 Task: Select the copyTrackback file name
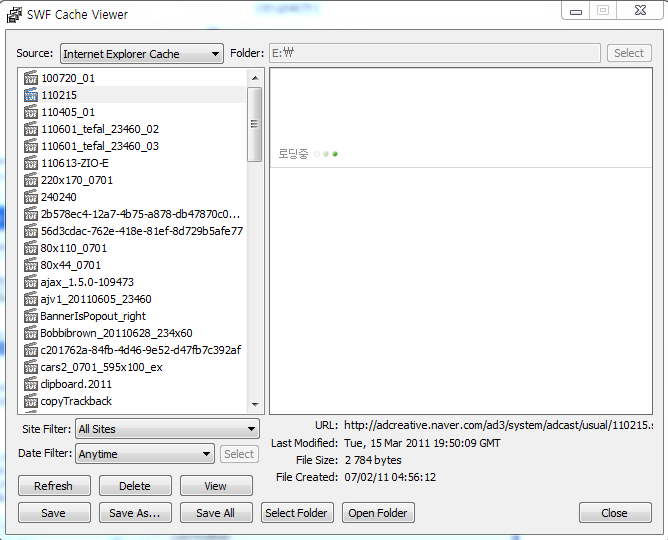click(76, 401)
